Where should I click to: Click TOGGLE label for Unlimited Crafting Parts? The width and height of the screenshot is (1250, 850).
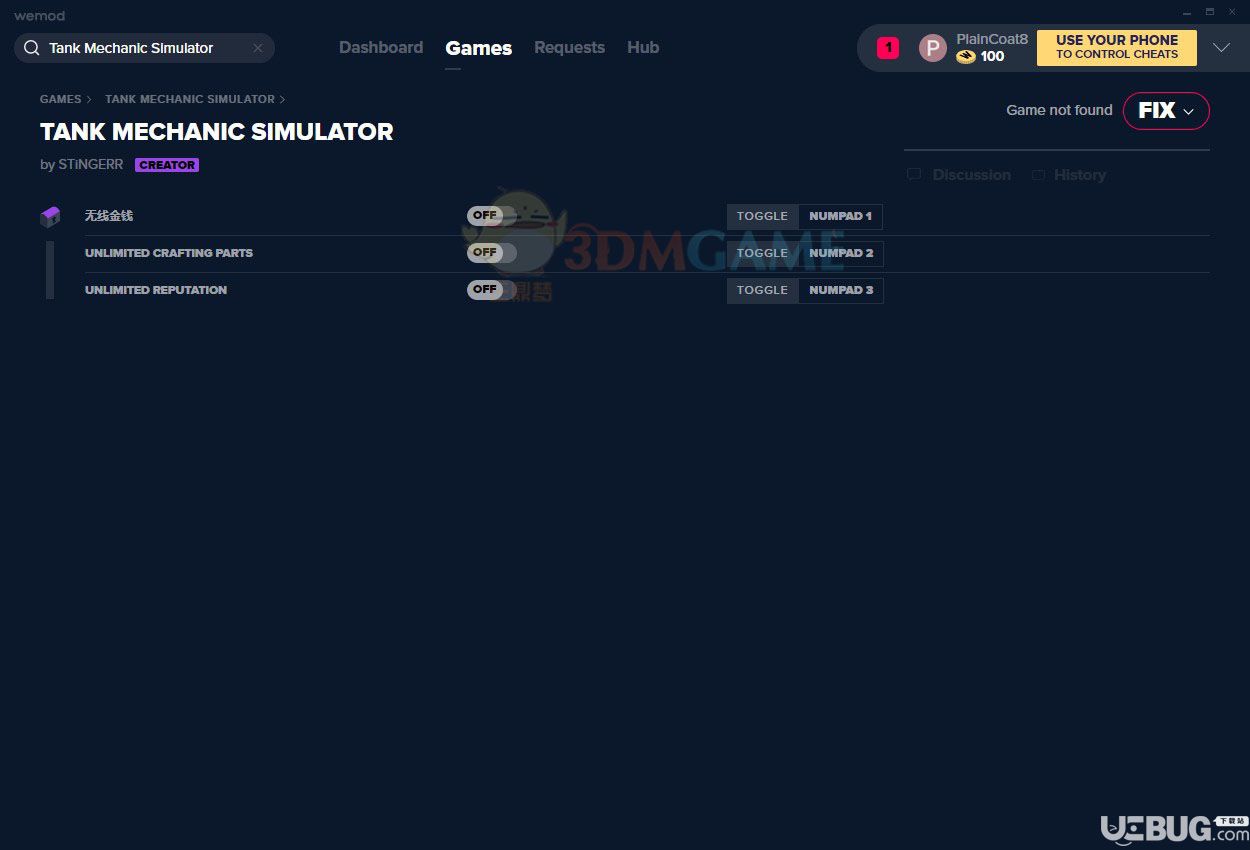pos(762,253)
